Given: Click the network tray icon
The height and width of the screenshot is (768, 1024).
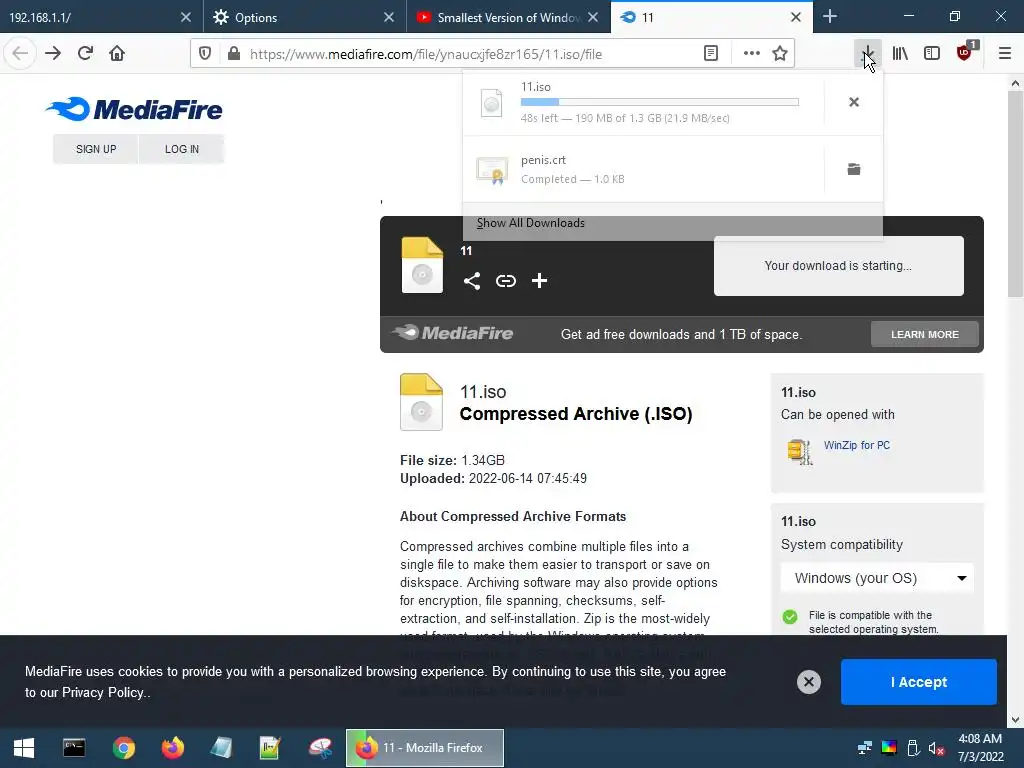Looking at the screenshot, I should 865,748.
